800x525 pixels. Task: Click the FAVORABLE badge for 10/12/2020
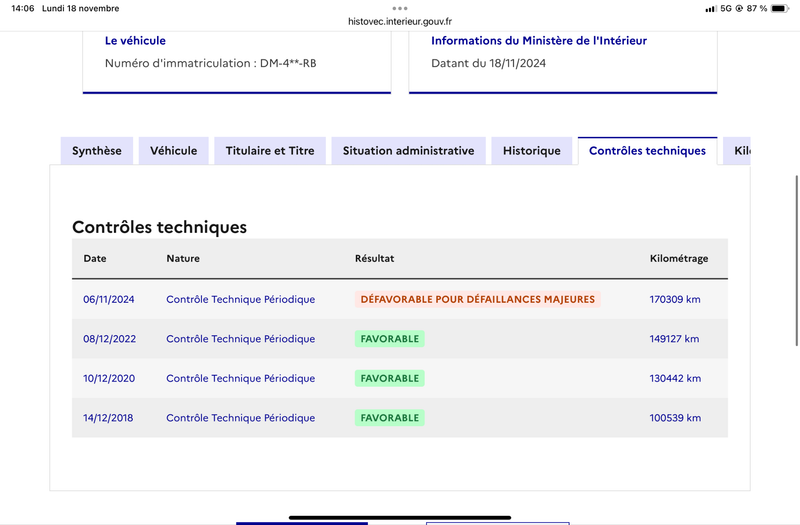390,379
